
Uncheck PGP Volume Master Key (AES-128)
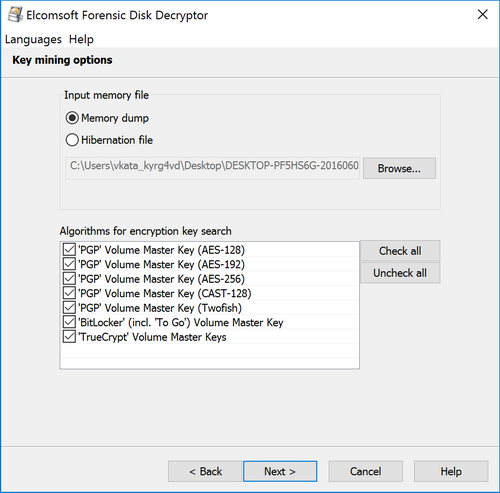coord(69,250)
